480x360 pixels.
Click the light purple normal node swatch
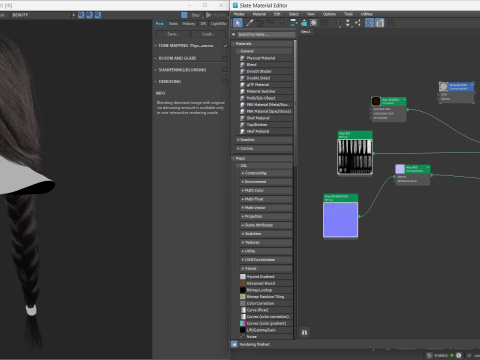[x=400, y=169]
